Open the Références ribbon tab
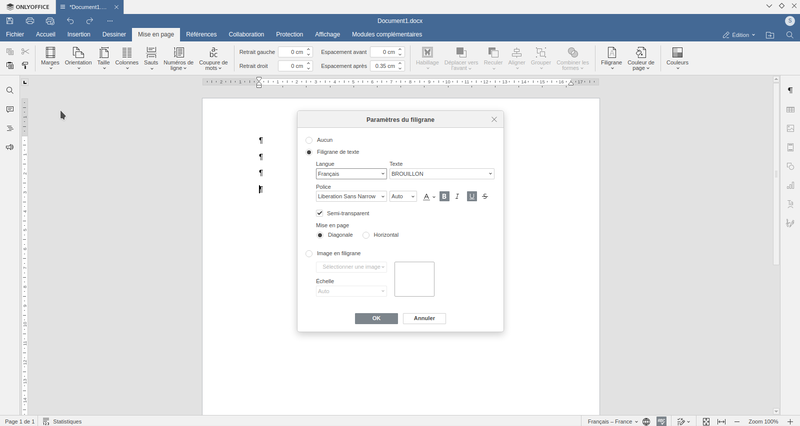 click(201, 34)
